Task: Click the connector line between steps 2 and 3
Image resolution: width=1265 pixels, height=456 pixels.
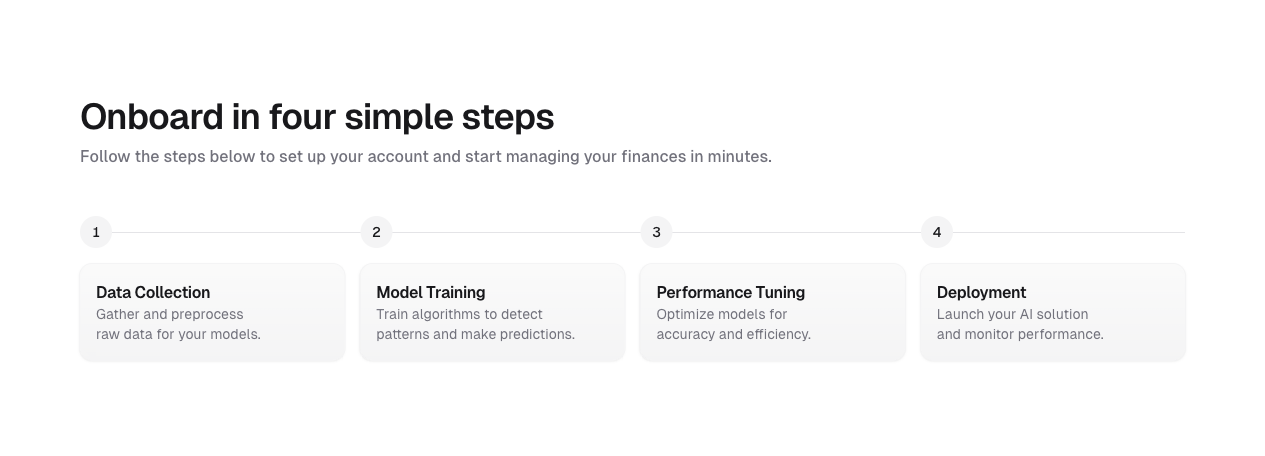Action: tap(516, 232)
